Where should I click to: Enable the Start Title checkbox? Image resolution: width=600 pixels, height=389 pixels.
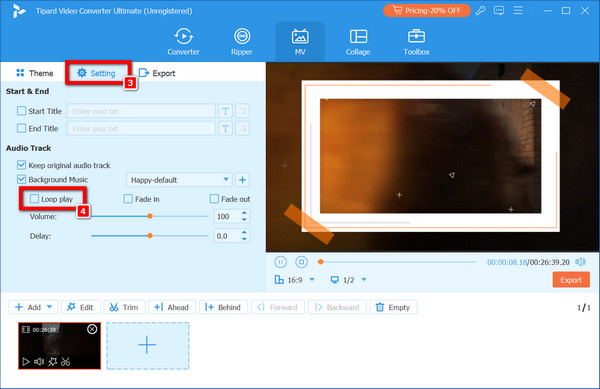click(21, 111)
